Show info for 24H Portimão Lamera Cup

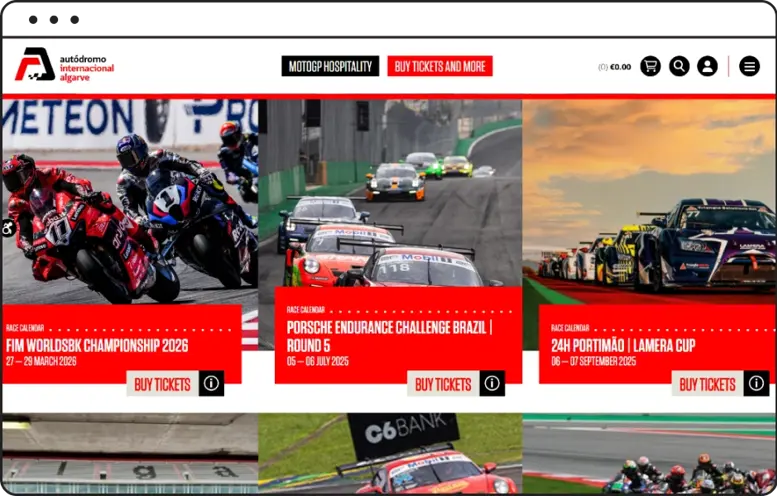click(756, 384)
